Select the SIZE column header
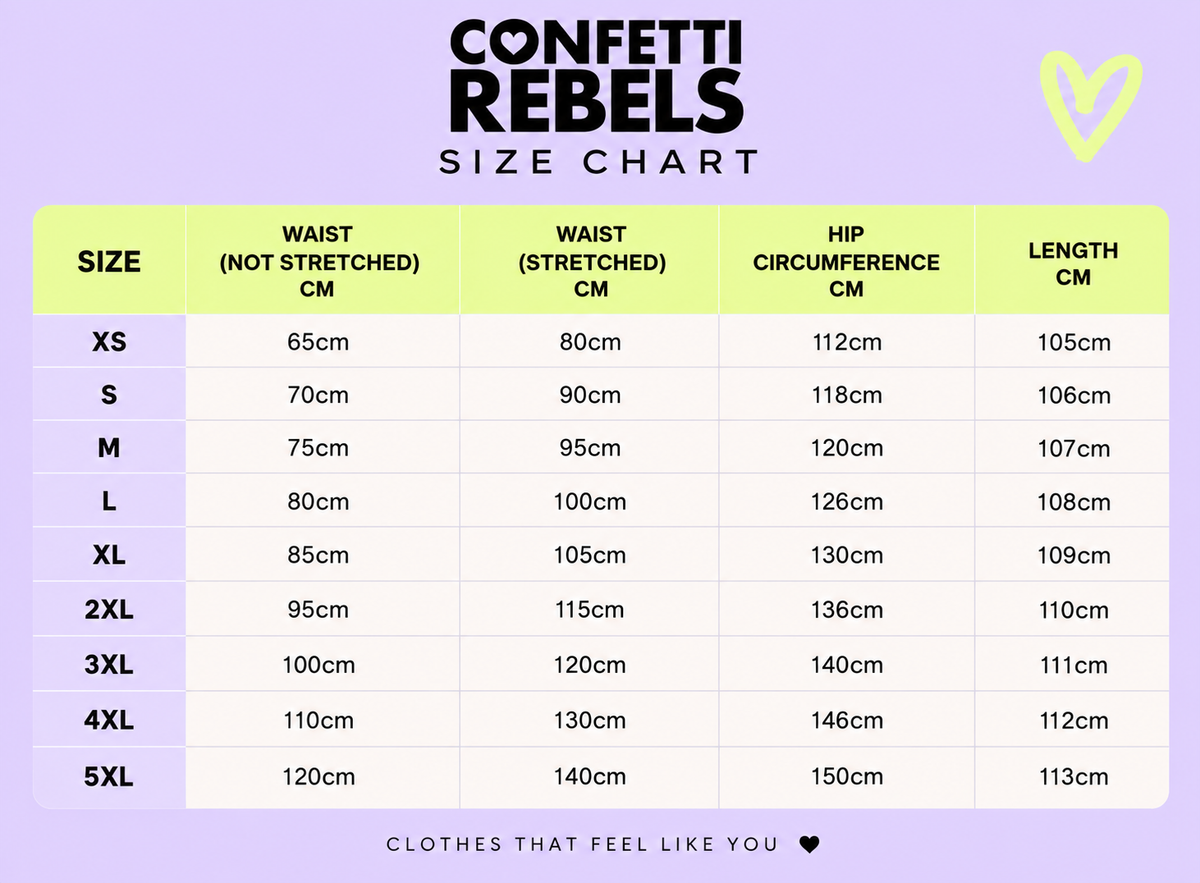This screenshot has height=883, width=1200. point(109,262)
